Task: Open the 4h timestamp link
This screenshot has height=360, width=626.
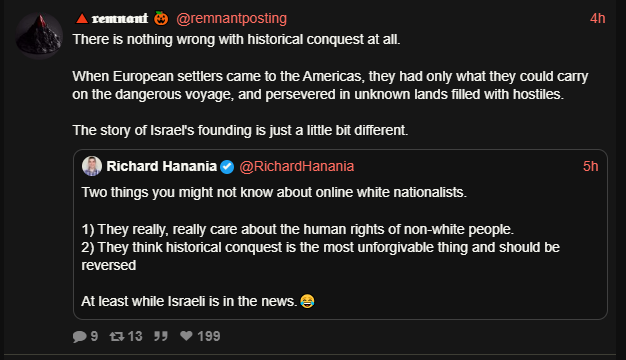Action: (598, 18)
